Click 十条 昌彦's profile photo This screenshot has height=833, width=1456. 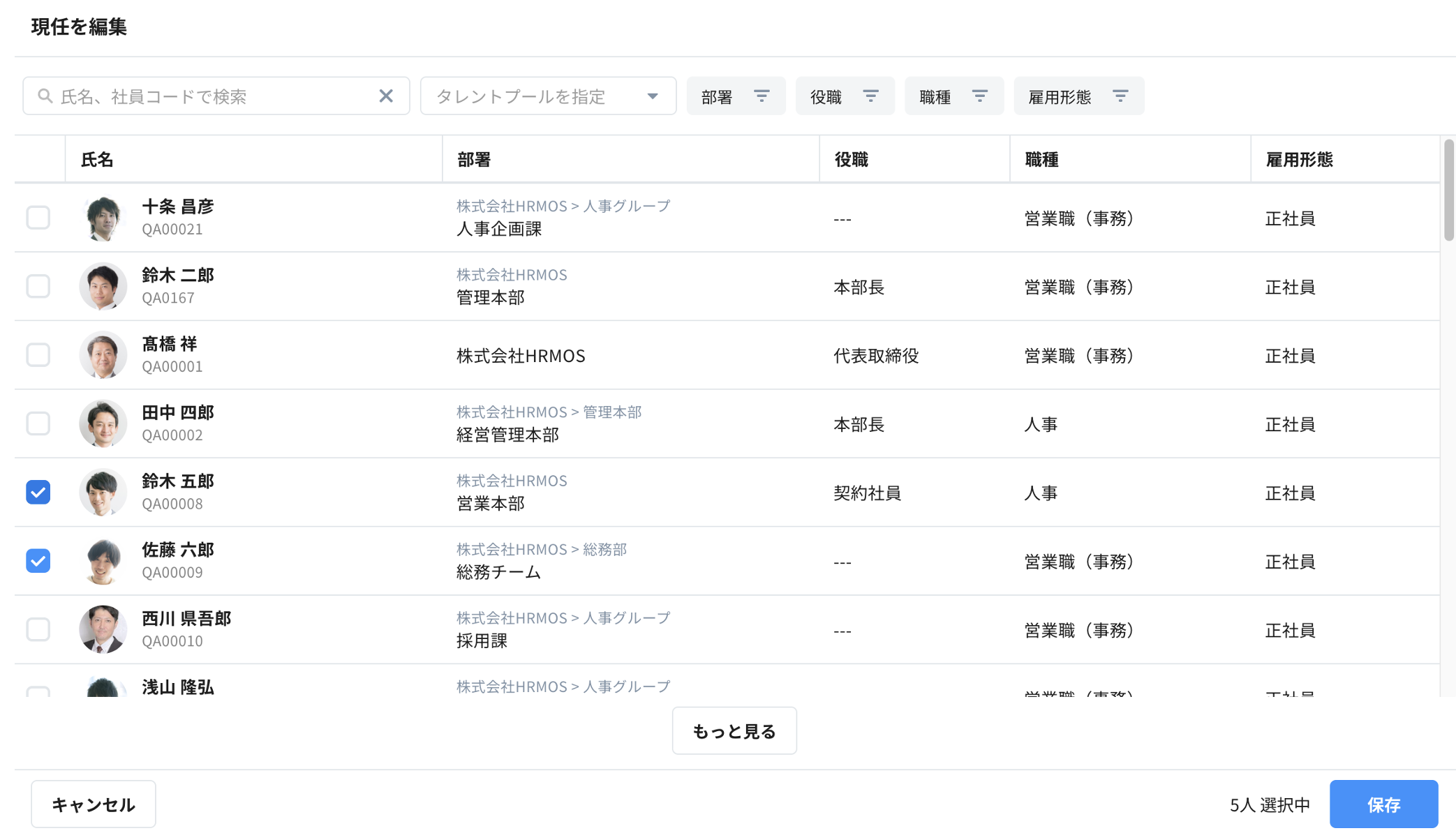(103, 218)
